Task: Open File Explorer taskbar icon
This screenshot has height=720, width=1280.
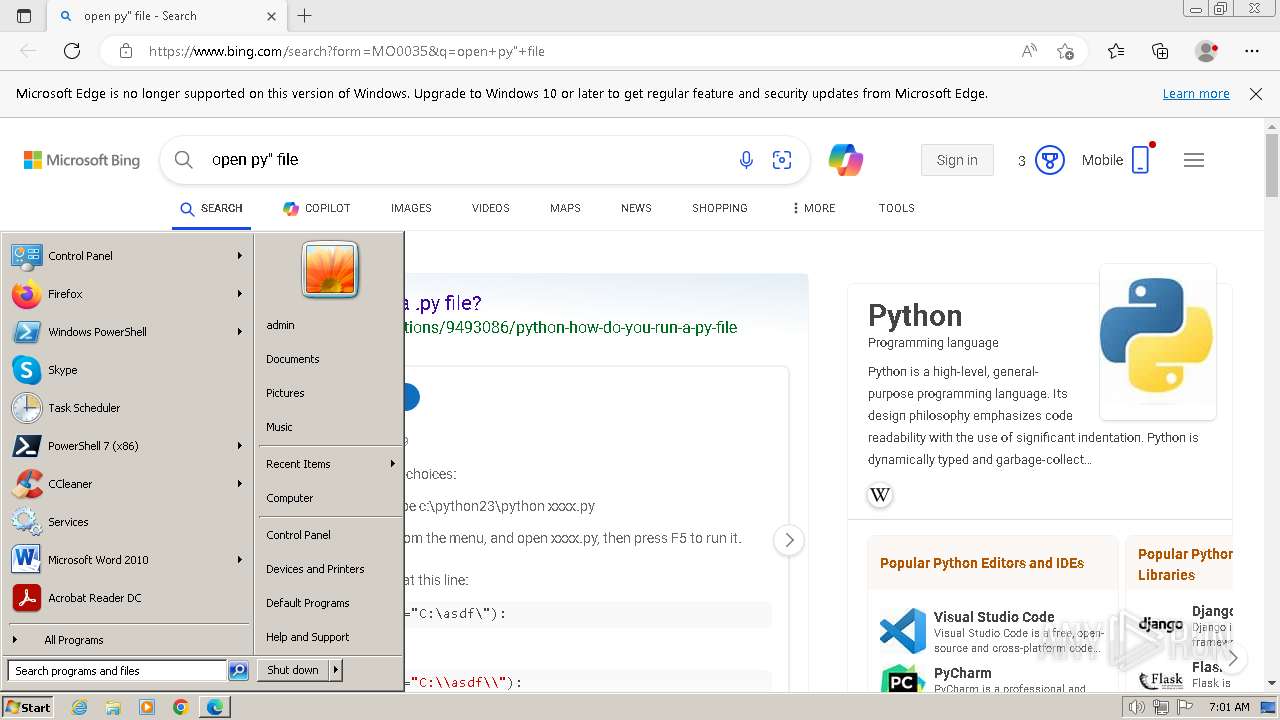Action: point(113,707)
